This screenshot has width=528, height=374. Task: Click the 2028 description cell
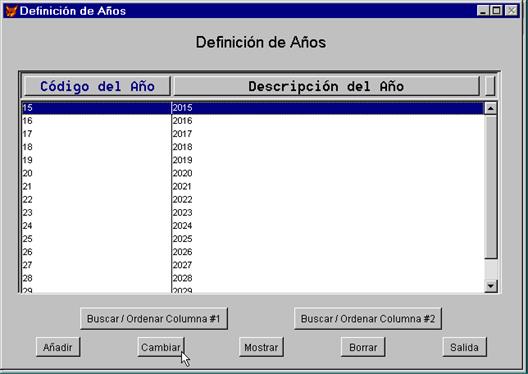coord(328,278)
